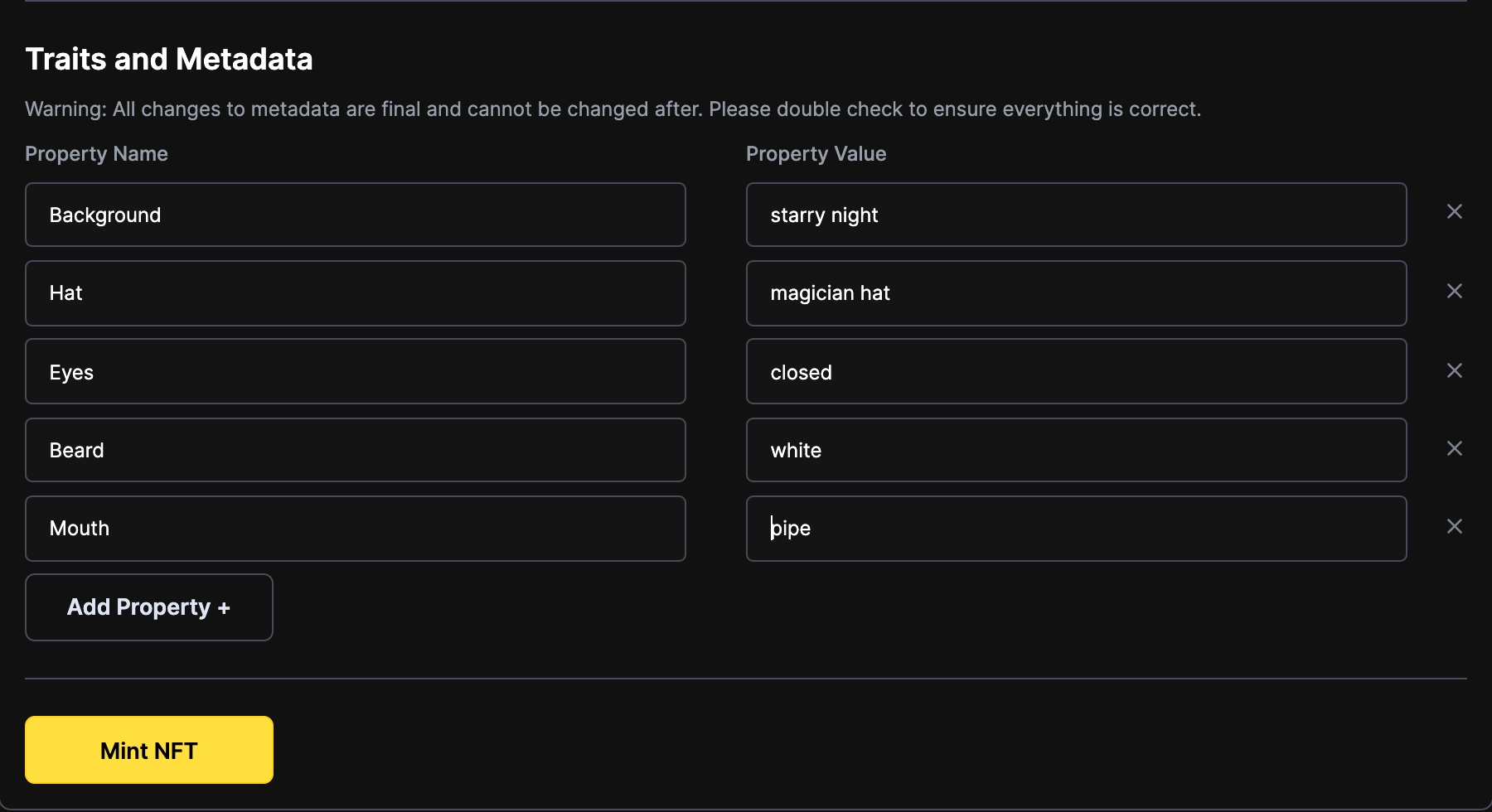Select the Eyes property name input
The height and width of the screenshot is (812, 1492).
(x=356, y=371)
